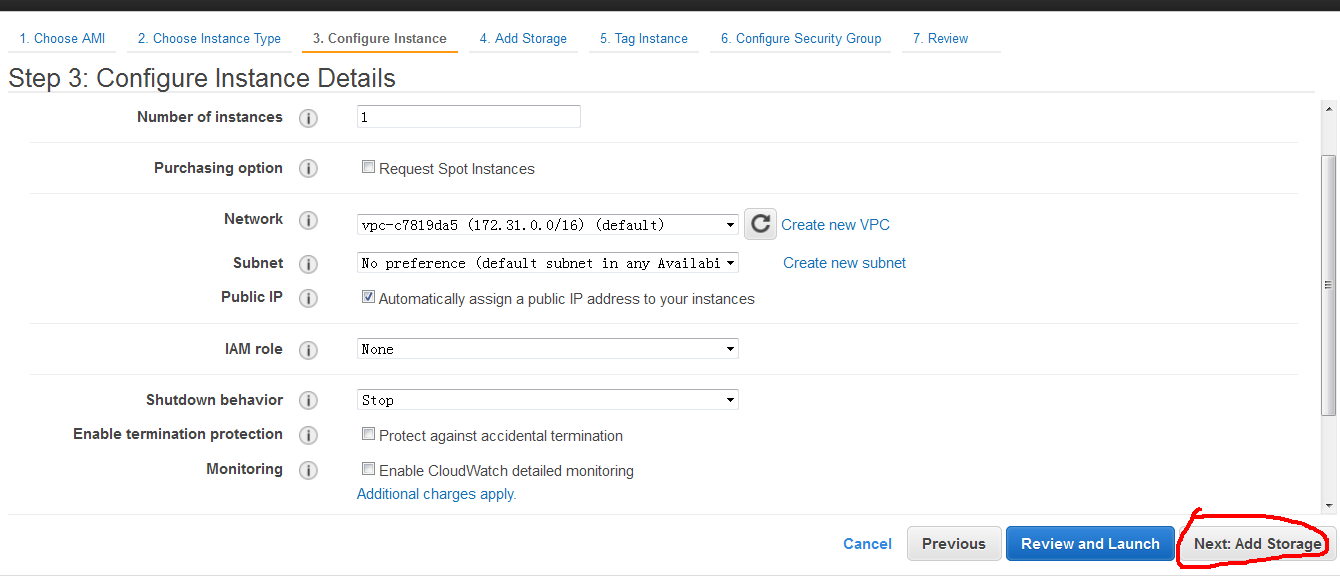This screenshot has width=1340, height=583.
Task: Click the Review and Launch button
Action: (1090, 544)
